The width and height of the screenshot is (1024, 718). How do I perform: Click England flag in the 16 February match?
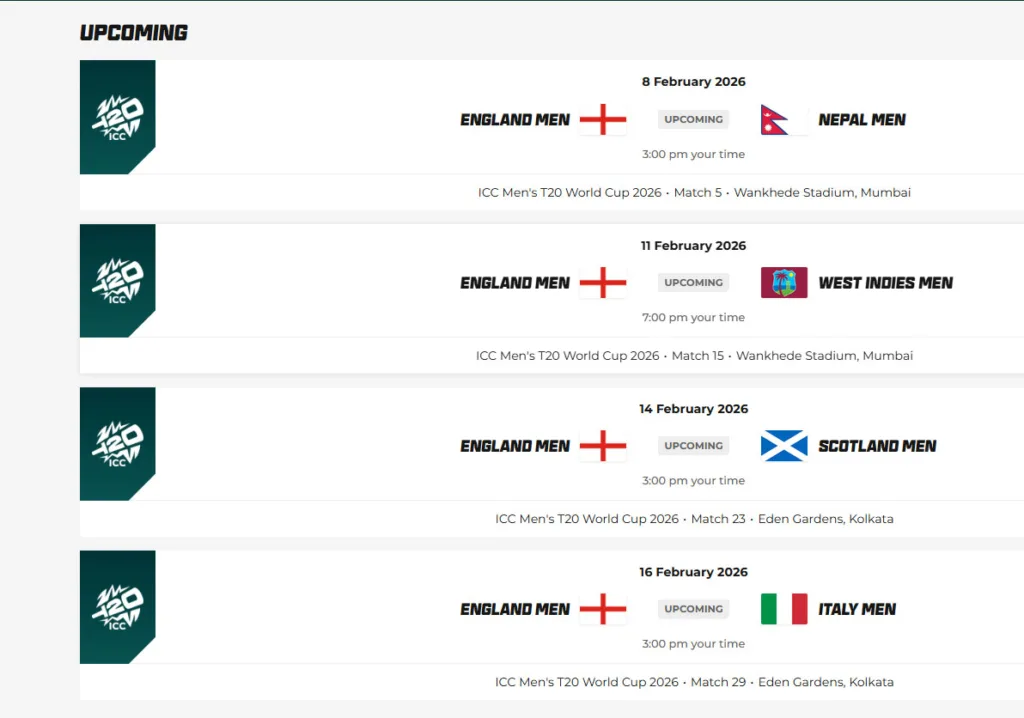603,609
